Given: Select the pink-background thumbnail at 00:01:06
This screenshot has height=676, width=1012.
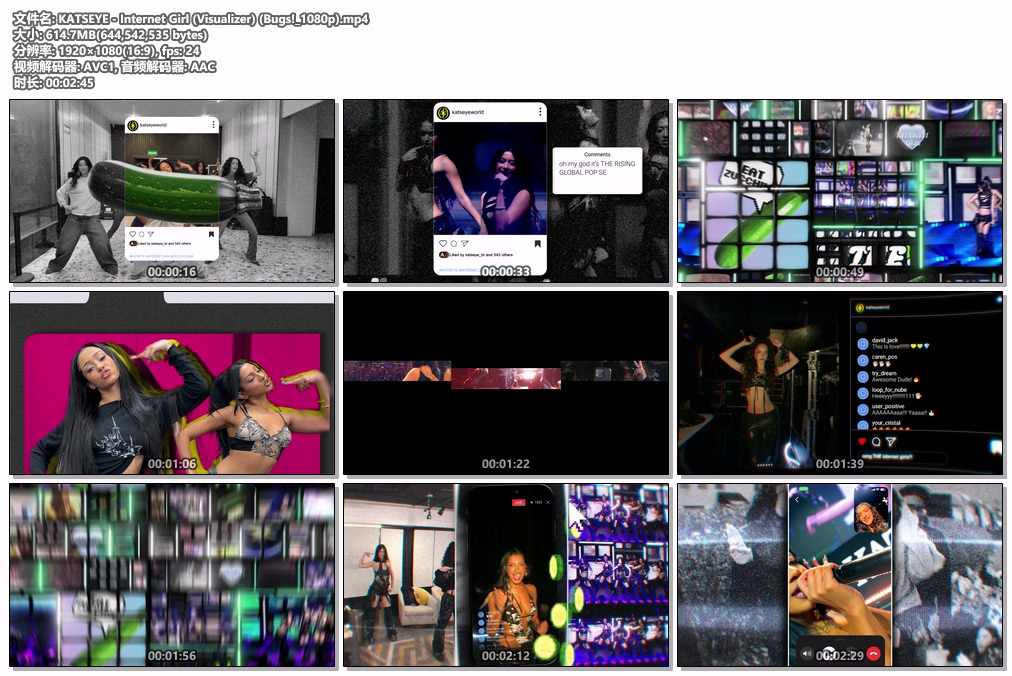Looking at the screenshot, I should [x=172, y=384].
